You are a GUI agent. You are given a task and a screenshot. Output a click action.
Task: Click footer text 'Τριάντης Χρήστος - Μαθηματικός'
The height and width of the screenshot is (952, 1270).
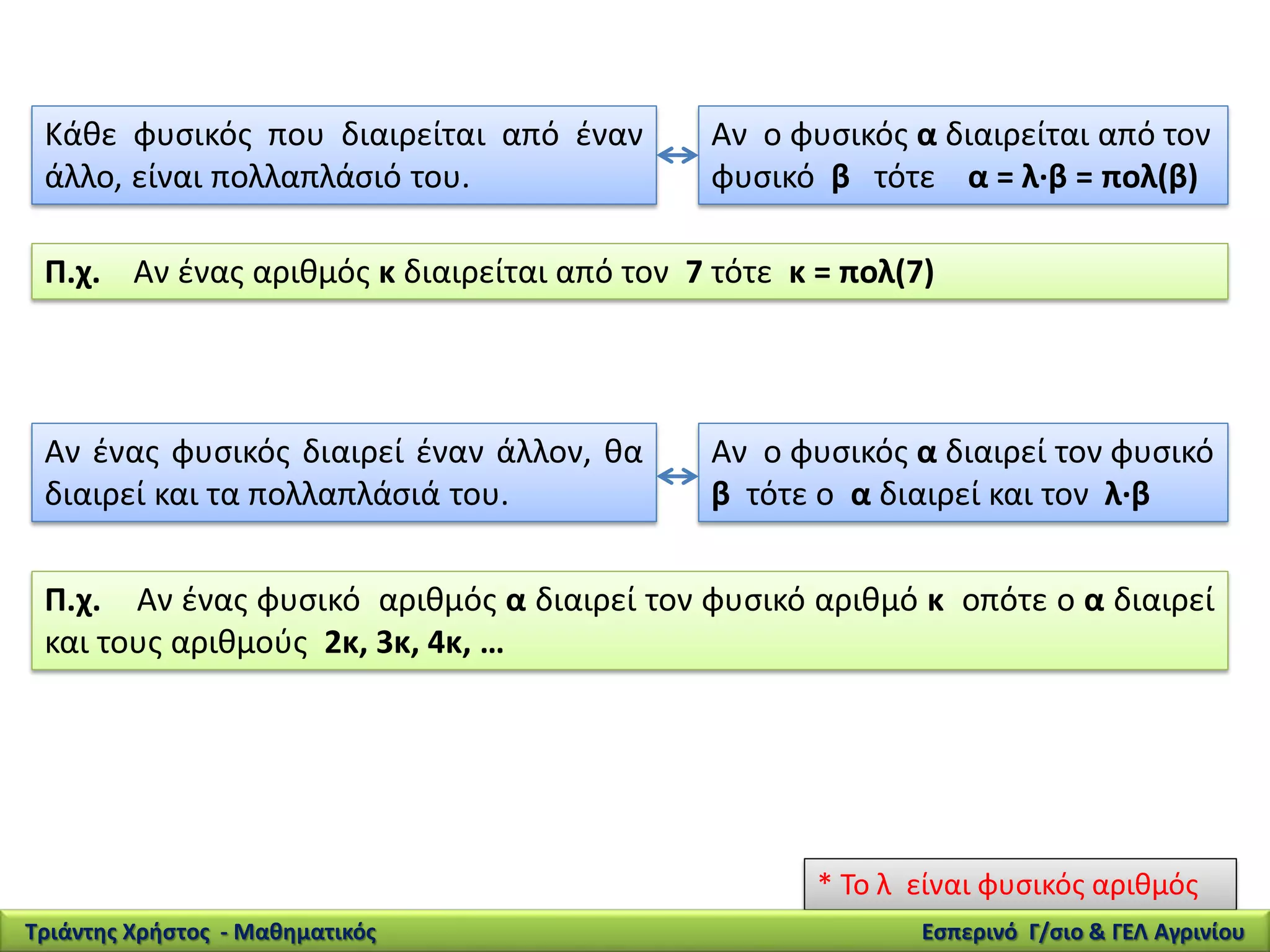[x=200, y=932]
